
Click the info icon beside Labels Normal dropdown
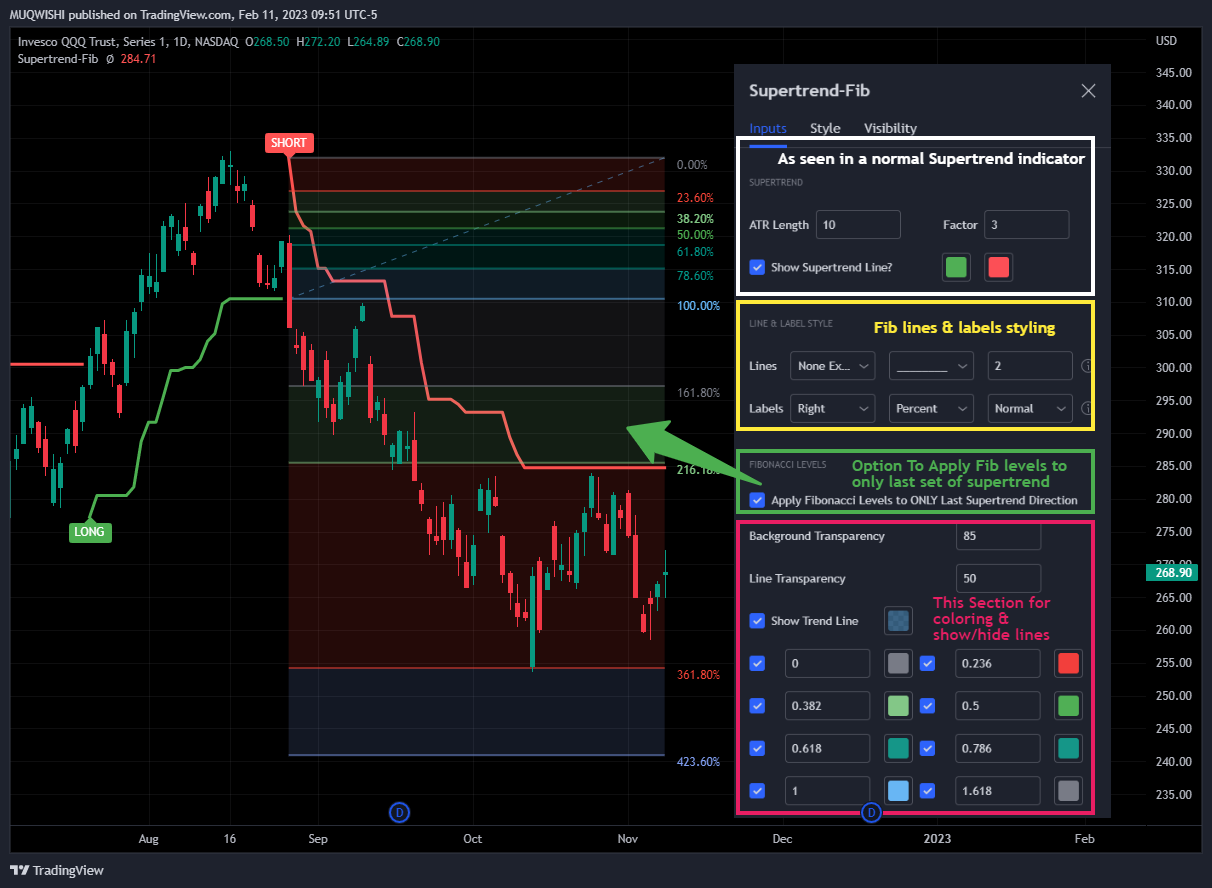pos(1087,408)
